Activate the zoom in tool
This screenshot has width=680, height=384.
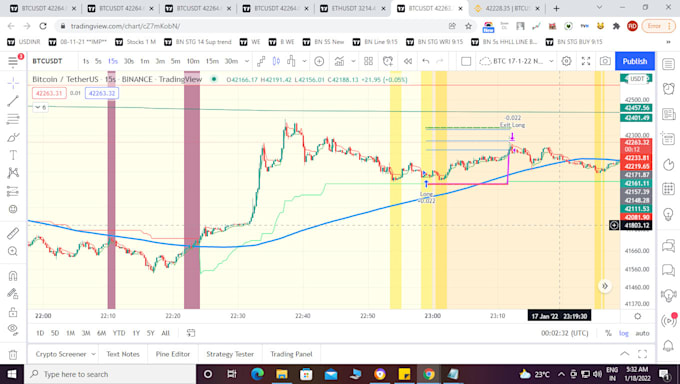[13, 251]
